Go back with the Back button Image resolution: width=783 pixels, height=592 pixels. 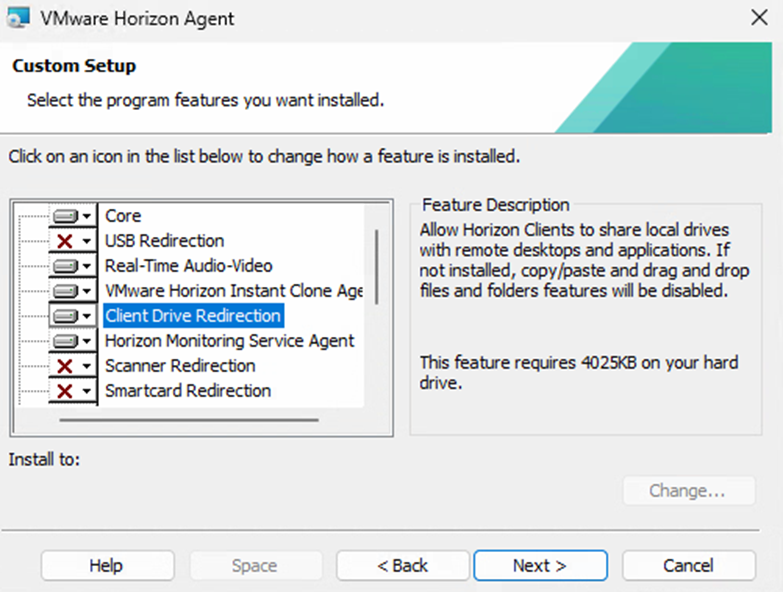(x=403, y=565)
